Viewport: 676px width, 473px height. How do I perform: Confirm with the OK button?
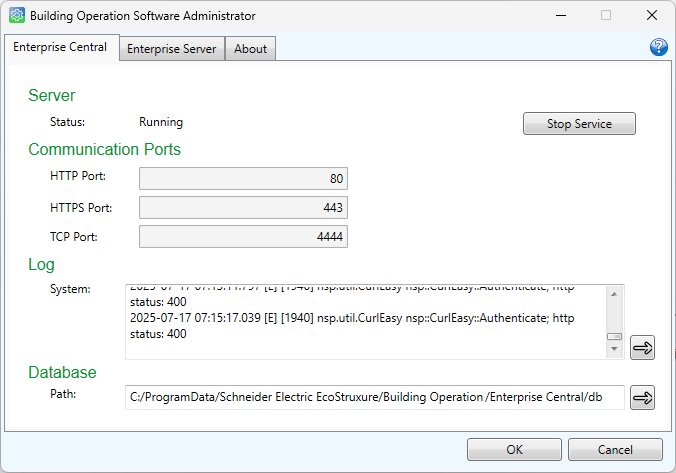(514, 450)
